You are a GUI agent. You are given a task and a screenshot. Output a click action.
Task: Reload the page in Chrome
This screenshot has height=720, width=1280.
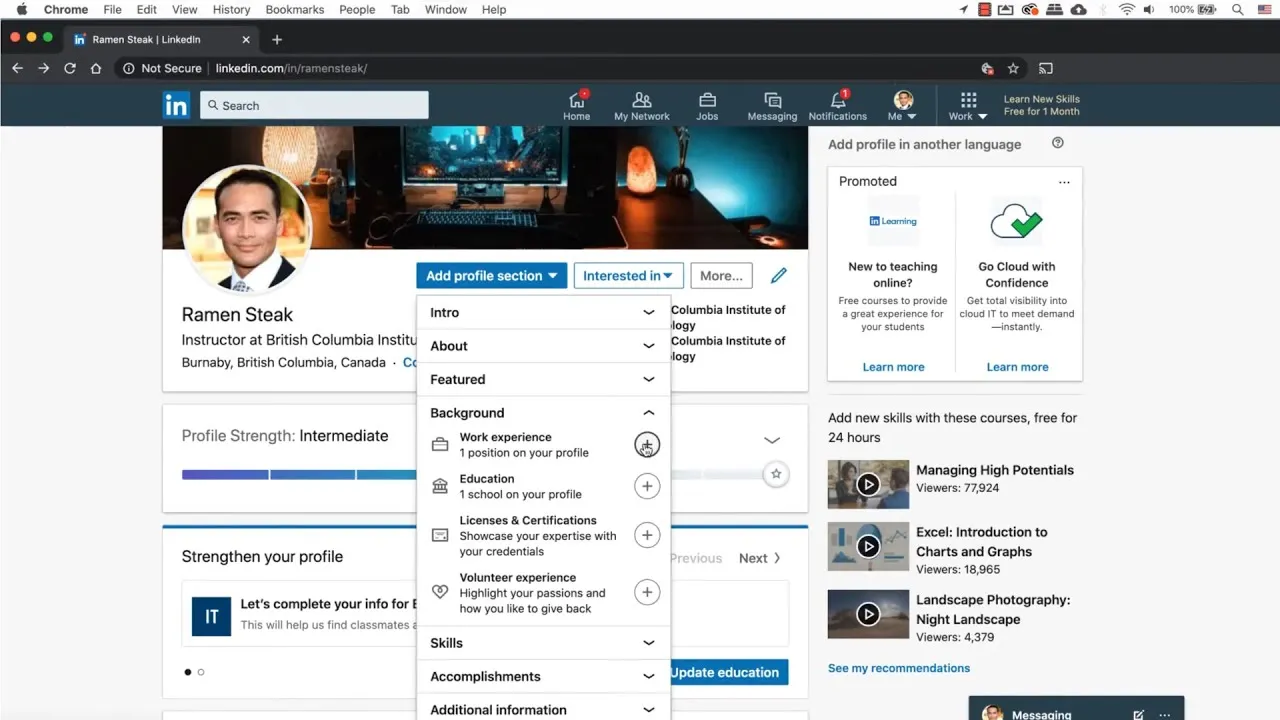click(x=70, y=68)
